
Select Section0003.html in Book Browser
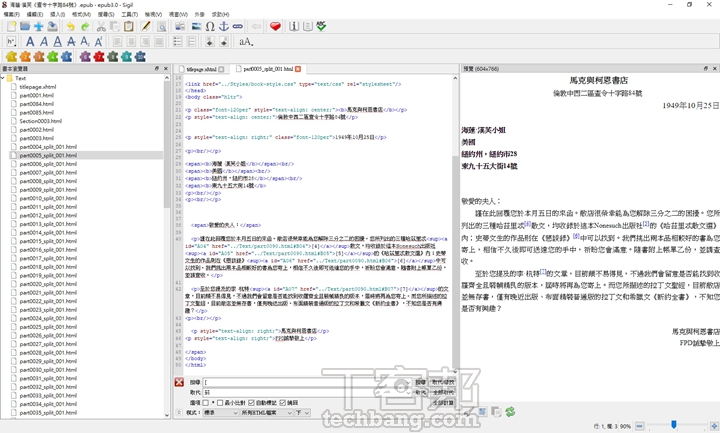coord(41,121)
